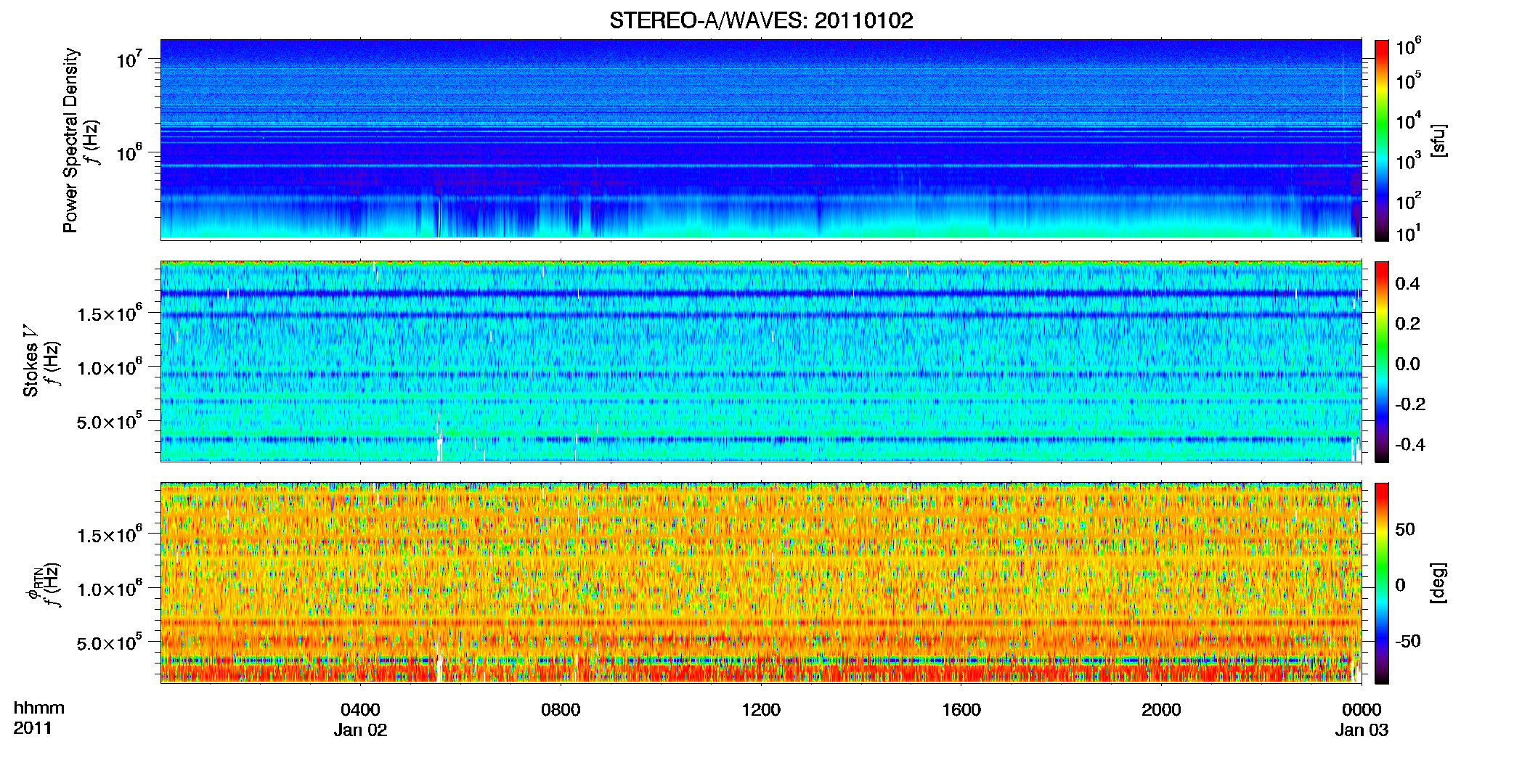Click the 2011 year label
The image size is (1522, 784).
coord(33,728)
